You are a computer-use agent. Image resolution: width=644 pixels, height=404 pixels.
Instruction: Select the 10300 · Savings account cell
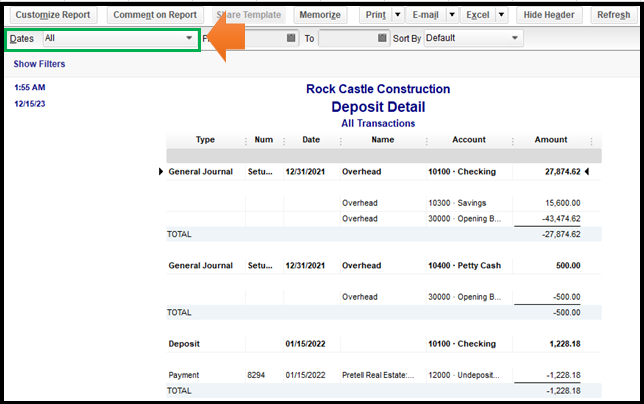pyautogui.click(x=457, y=203)
